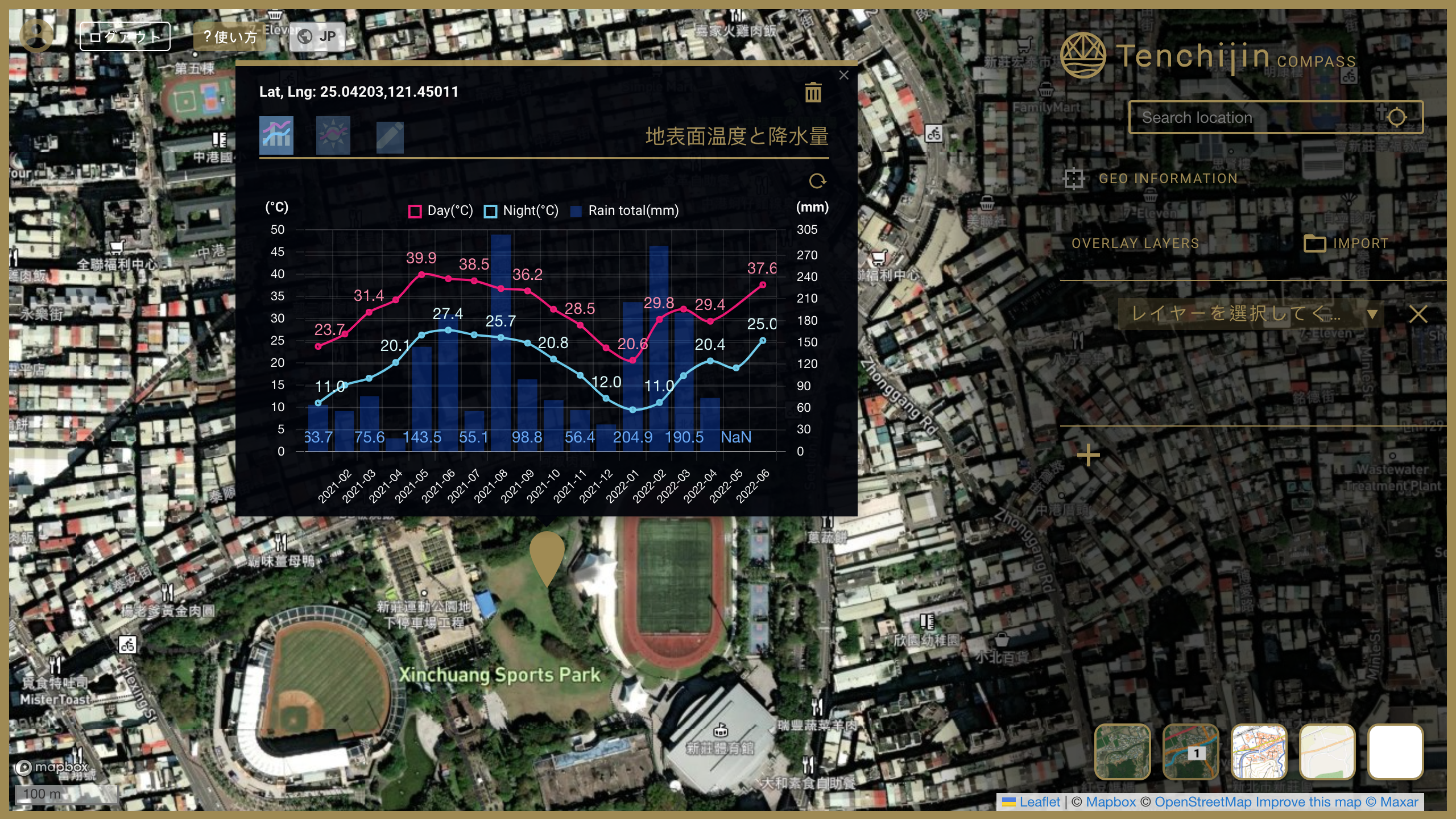Click the 25.0 night temperature point

pyautogui.click(x=763, y=341)
